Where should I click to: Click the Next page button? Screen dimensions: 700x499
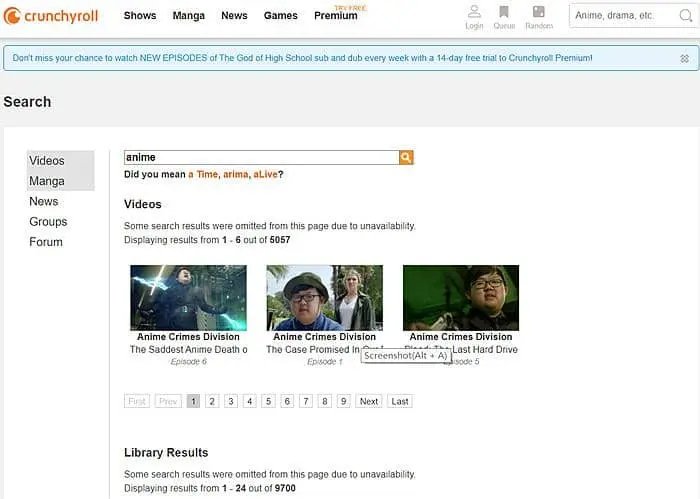[369, 401]
